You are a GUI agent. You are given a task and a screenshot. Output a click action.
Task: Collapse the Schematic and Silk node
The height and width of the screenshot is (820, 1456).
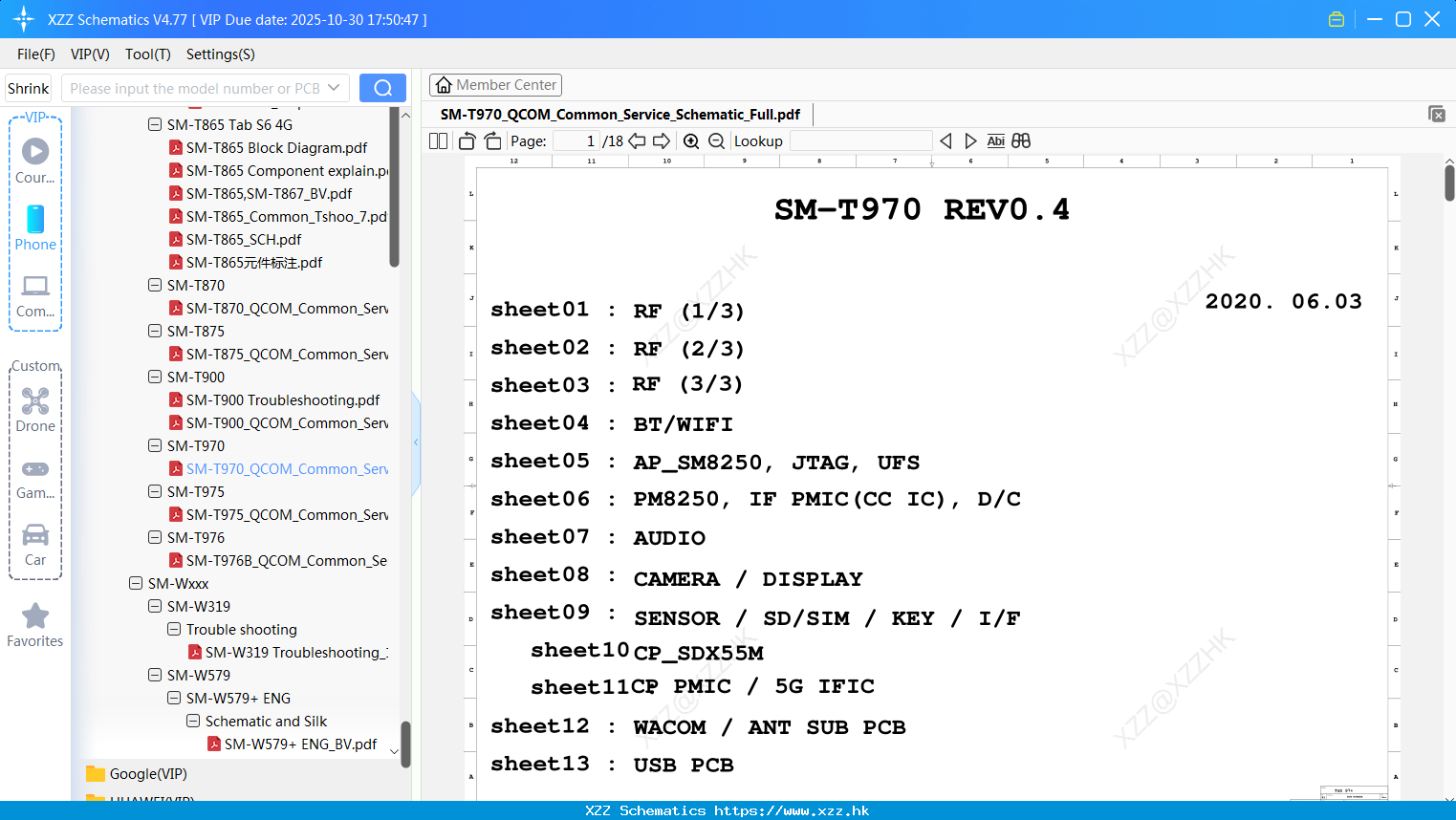click(193, 721)
